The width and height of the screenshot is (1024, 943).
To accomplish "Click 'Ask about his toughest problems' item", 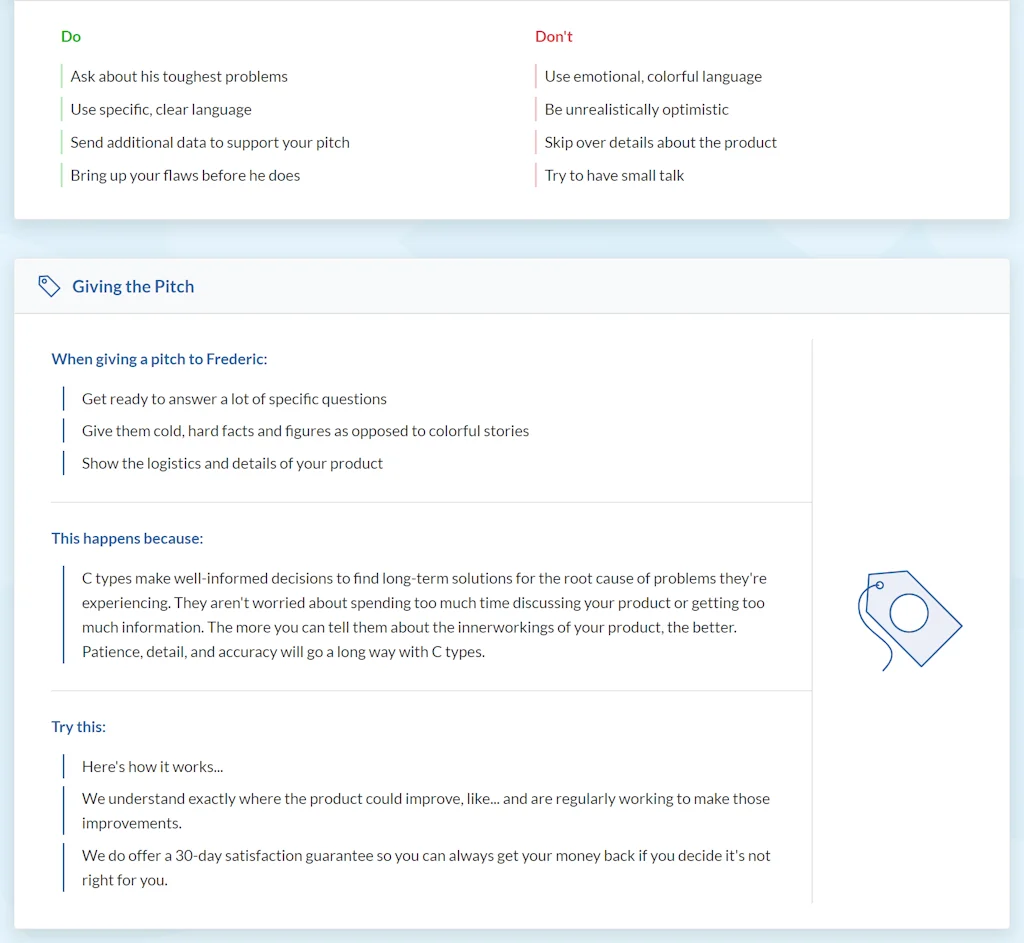I will [178, 76].
